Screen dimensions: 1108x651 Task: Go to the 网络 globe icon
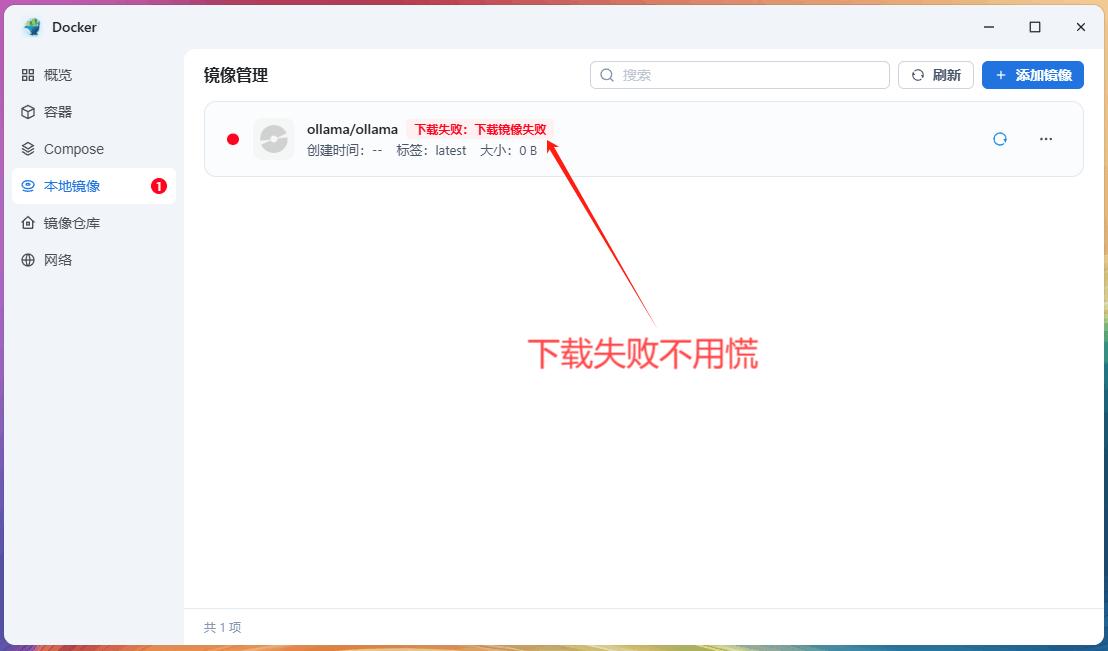pyautogui.click(x=28, y=260)
